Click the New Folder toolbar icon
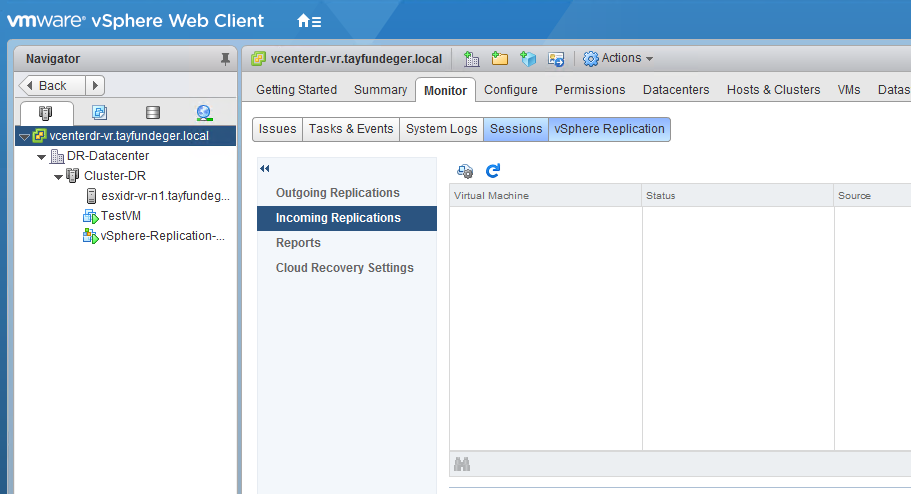The width and height of the screenshot is (911, 494). click(500, 59)
